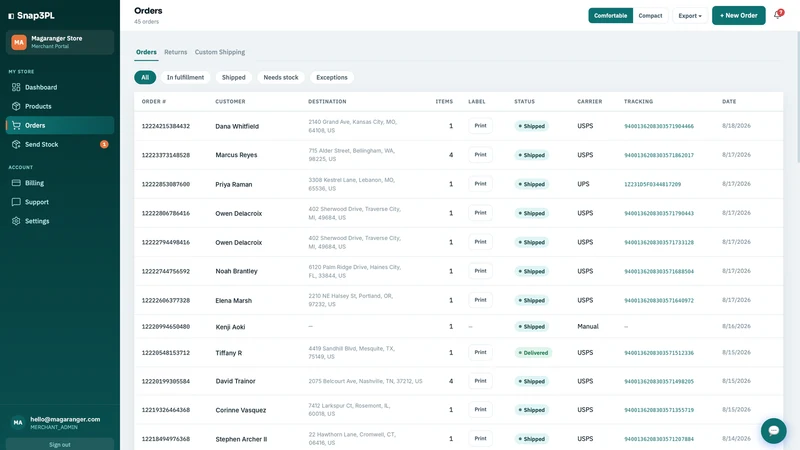Open tracking link ending 1862017
Screen dimensions: 800x450
(659, 155)
